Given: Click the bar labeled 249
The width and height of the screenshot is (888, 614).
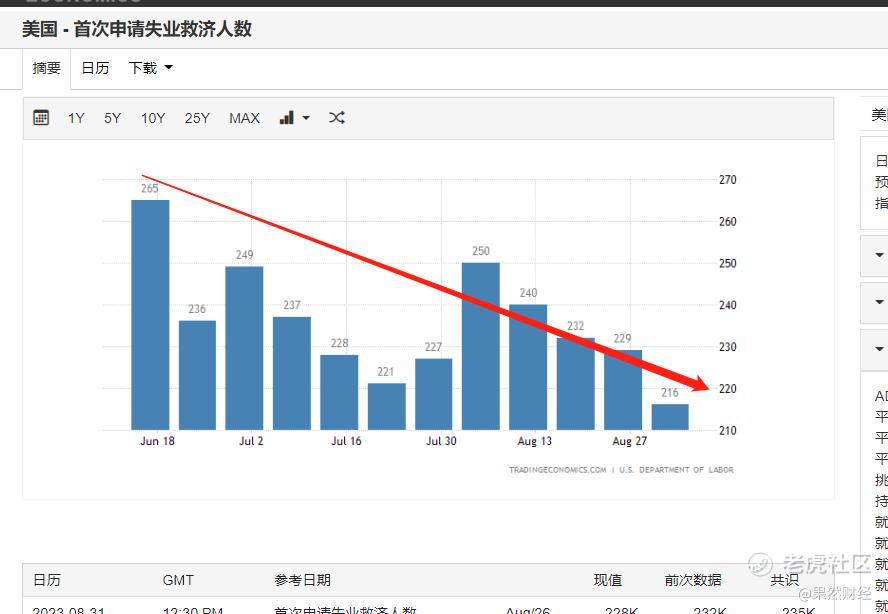Looking at the screenshot, I should pos(244,348).
